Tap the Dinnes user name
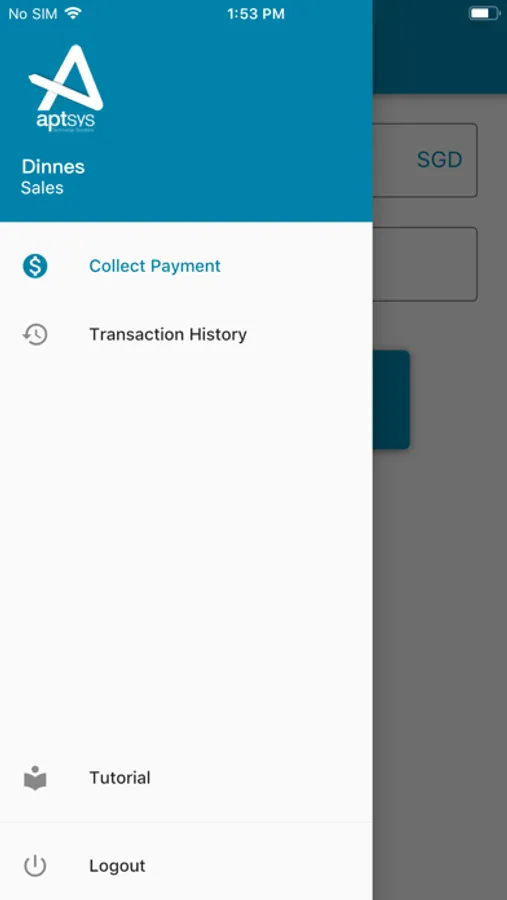The height and width of the screenshot is (900, 507). point(53,167)
